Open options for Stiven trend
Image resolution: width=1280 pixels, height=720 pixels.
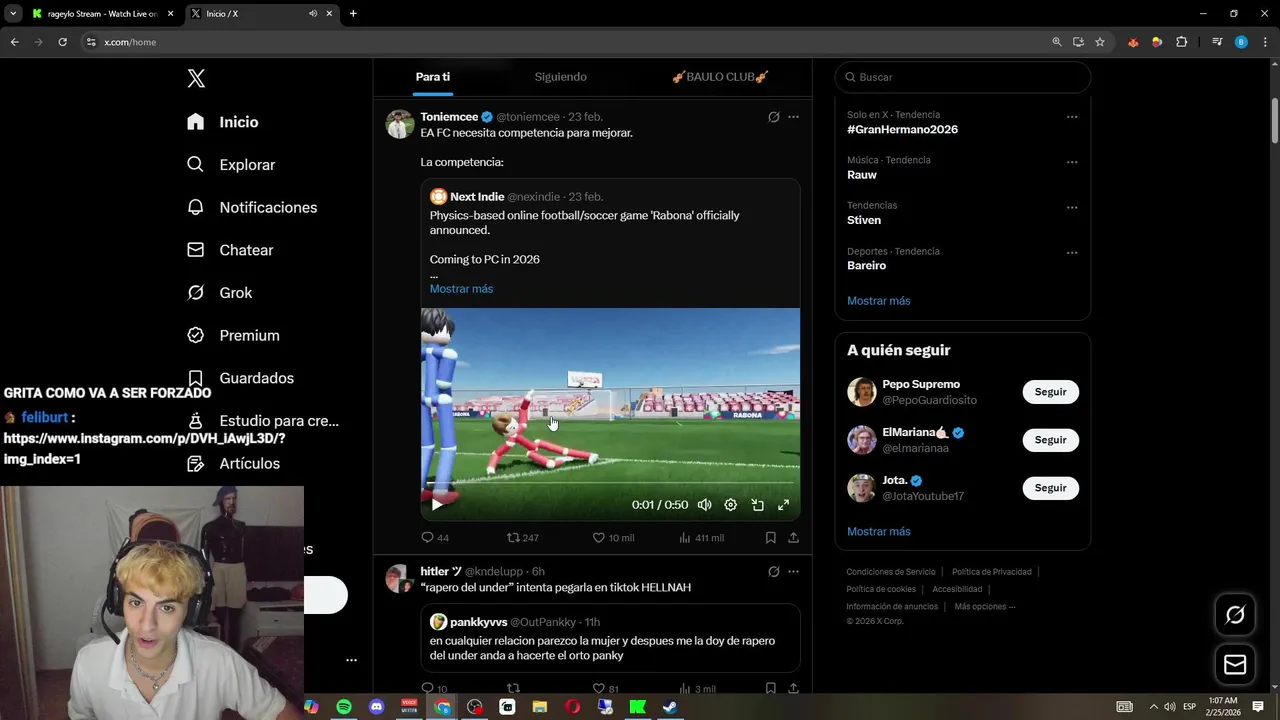click(x=1072, y=208)
